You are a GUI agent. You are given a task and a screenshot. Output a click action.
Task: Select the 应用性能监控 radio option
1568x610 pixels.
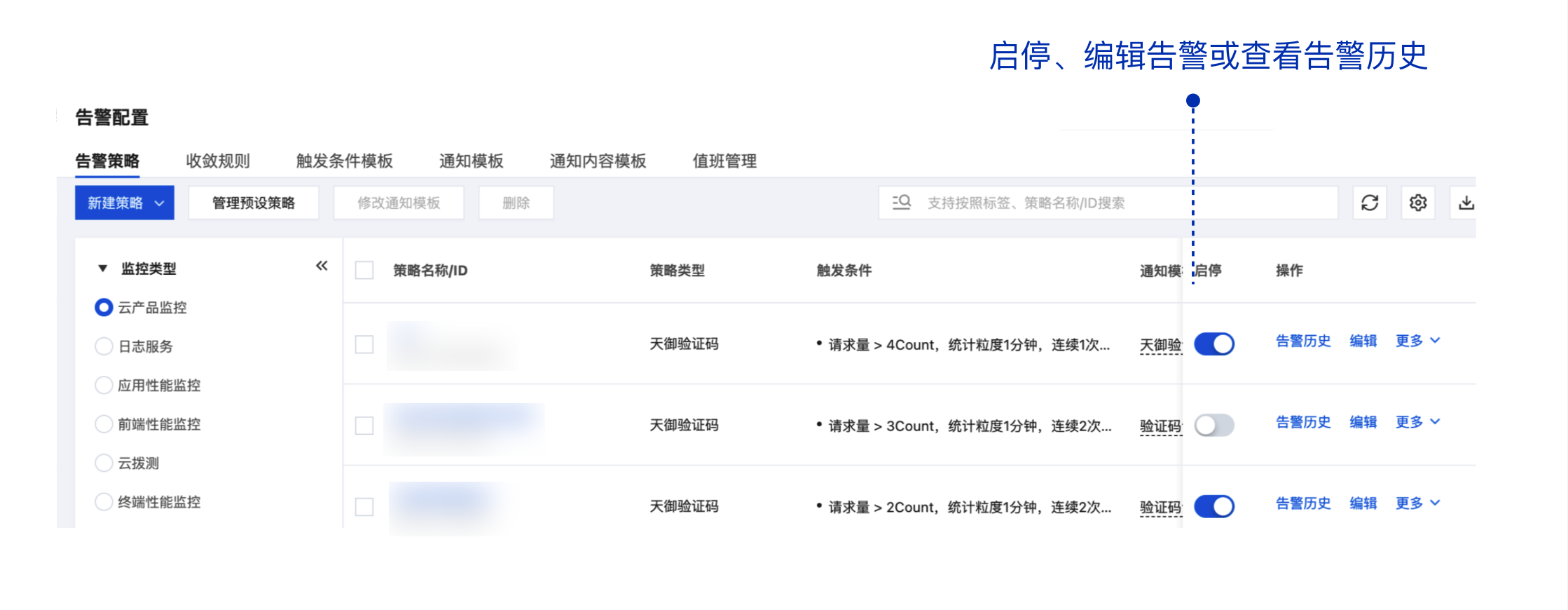(x=104, y=385)
